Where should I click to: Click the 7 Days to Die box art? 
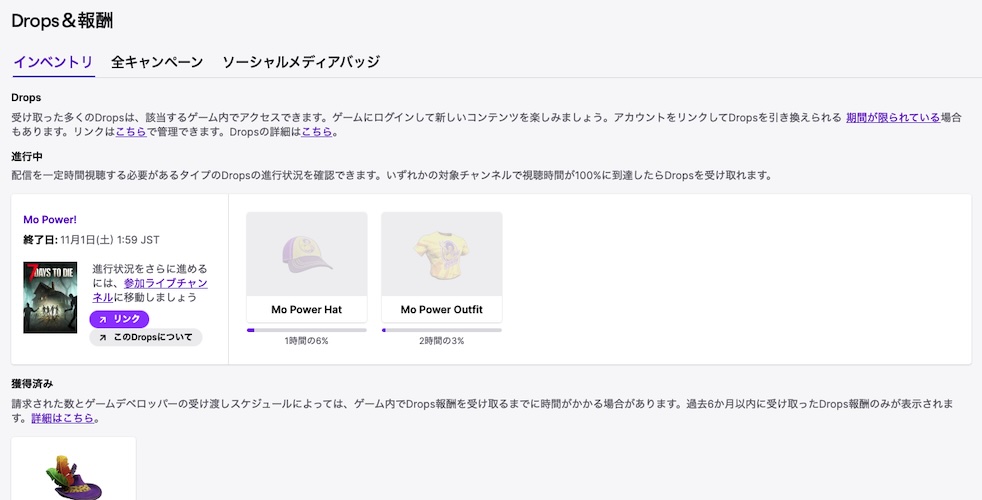(50, 298)
